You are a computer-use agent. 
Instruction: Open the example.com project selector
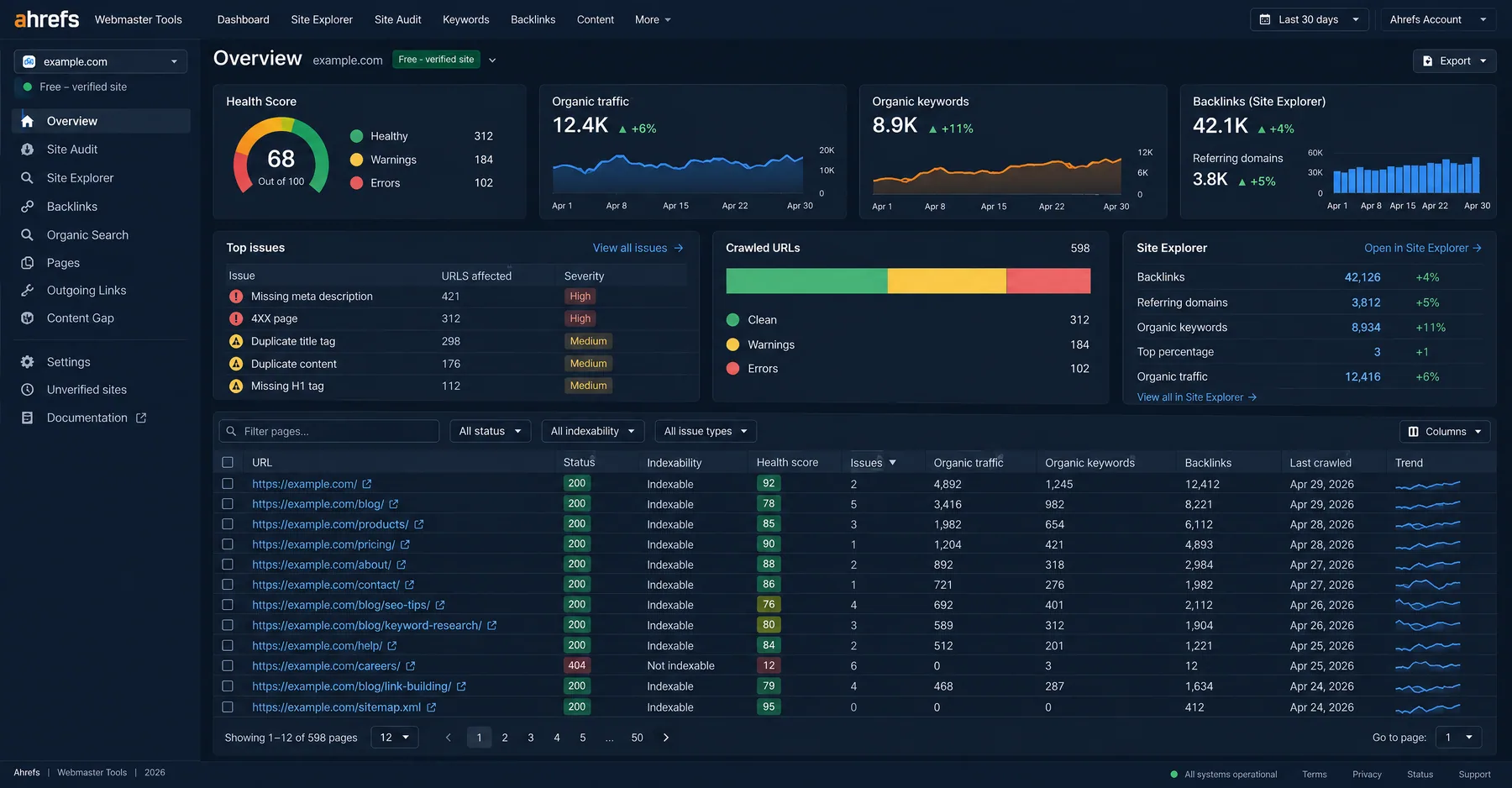(x=100, y=61)
